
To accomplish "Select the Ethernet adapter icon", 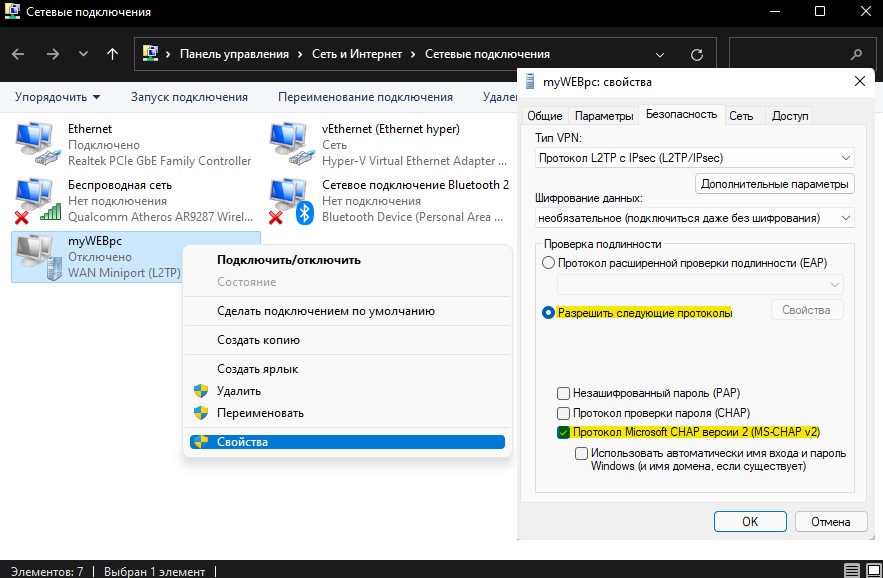I will [38, 144].
